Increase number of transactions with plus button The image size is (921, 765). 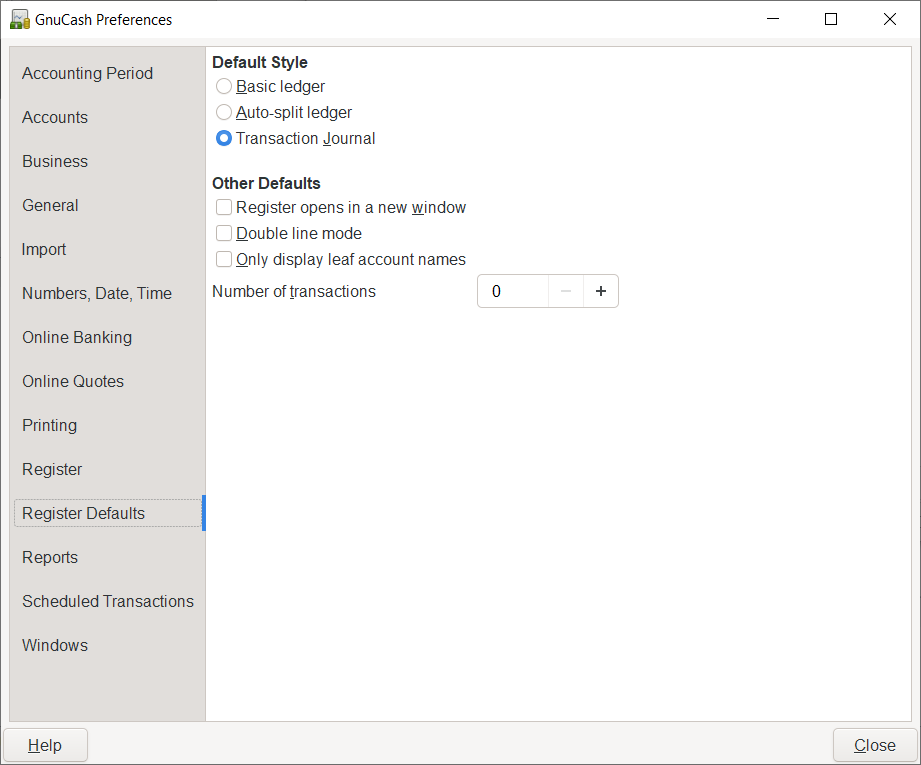601,292
